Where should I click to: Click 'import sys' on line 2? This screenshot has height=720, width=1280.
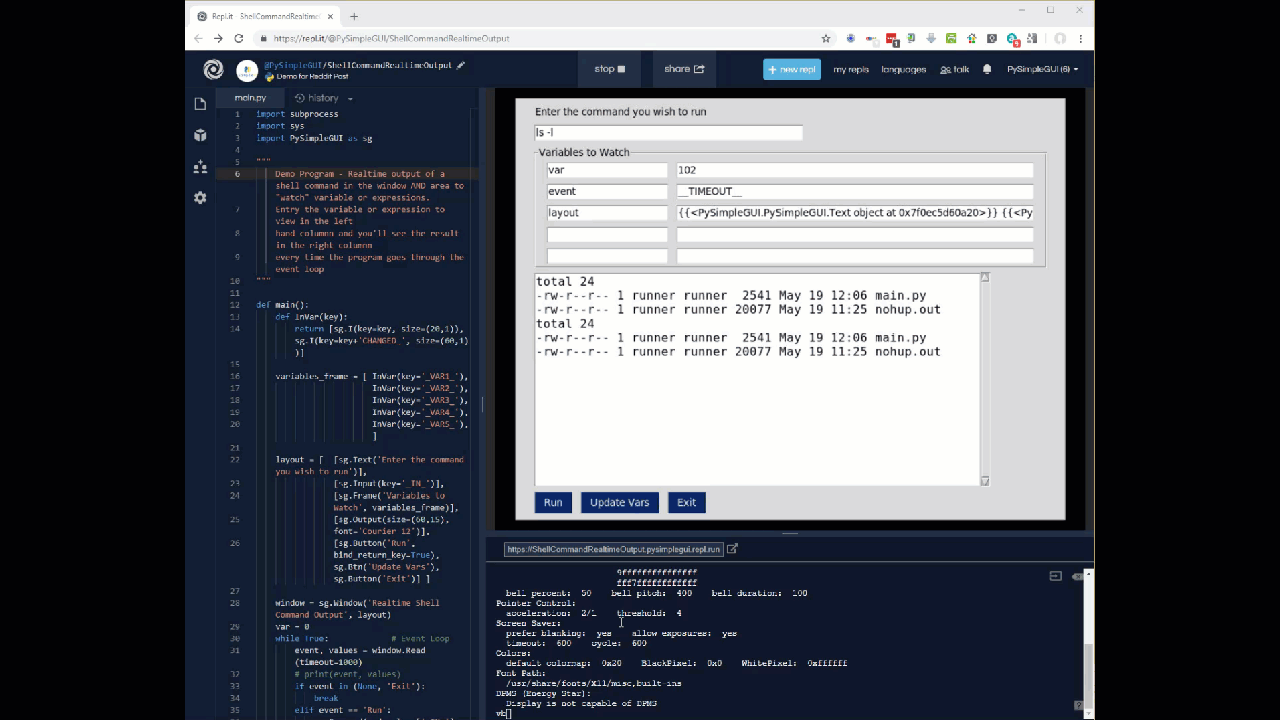click(x=280, y=126)
